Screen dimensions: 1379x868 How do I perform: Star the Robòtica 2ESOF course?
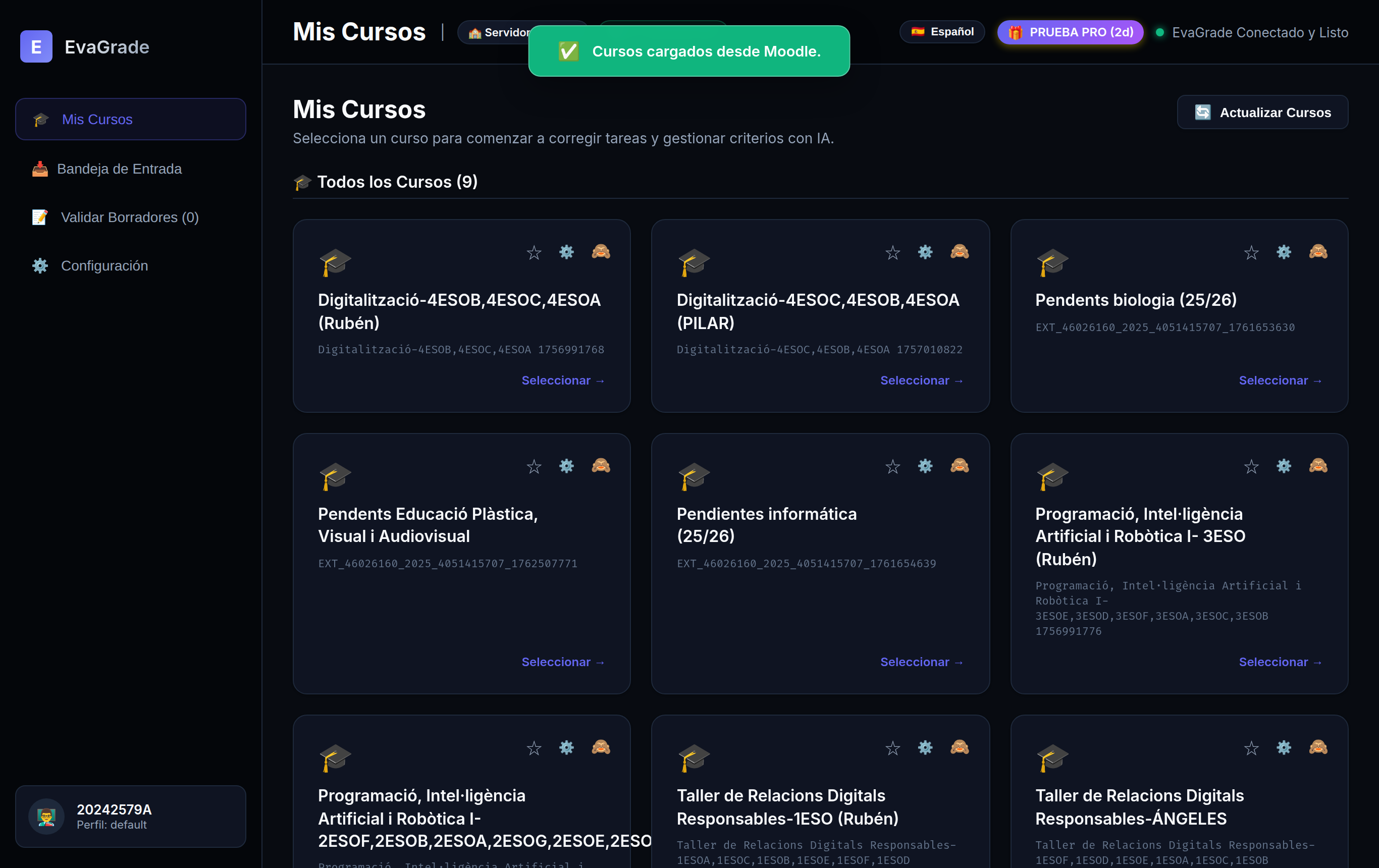click(x=534, y=748)
